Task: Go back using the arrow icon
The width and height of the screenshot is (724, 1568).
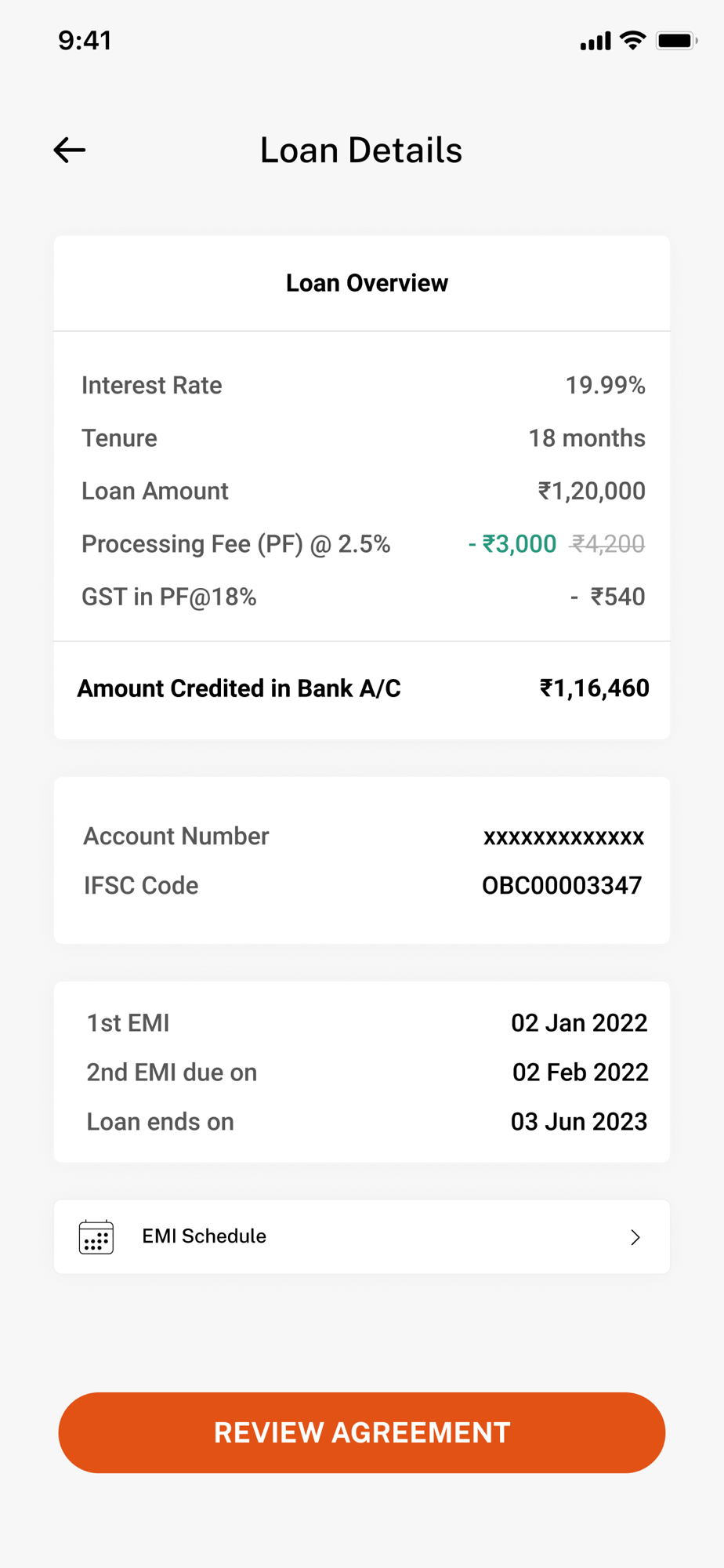Action: 69,150
